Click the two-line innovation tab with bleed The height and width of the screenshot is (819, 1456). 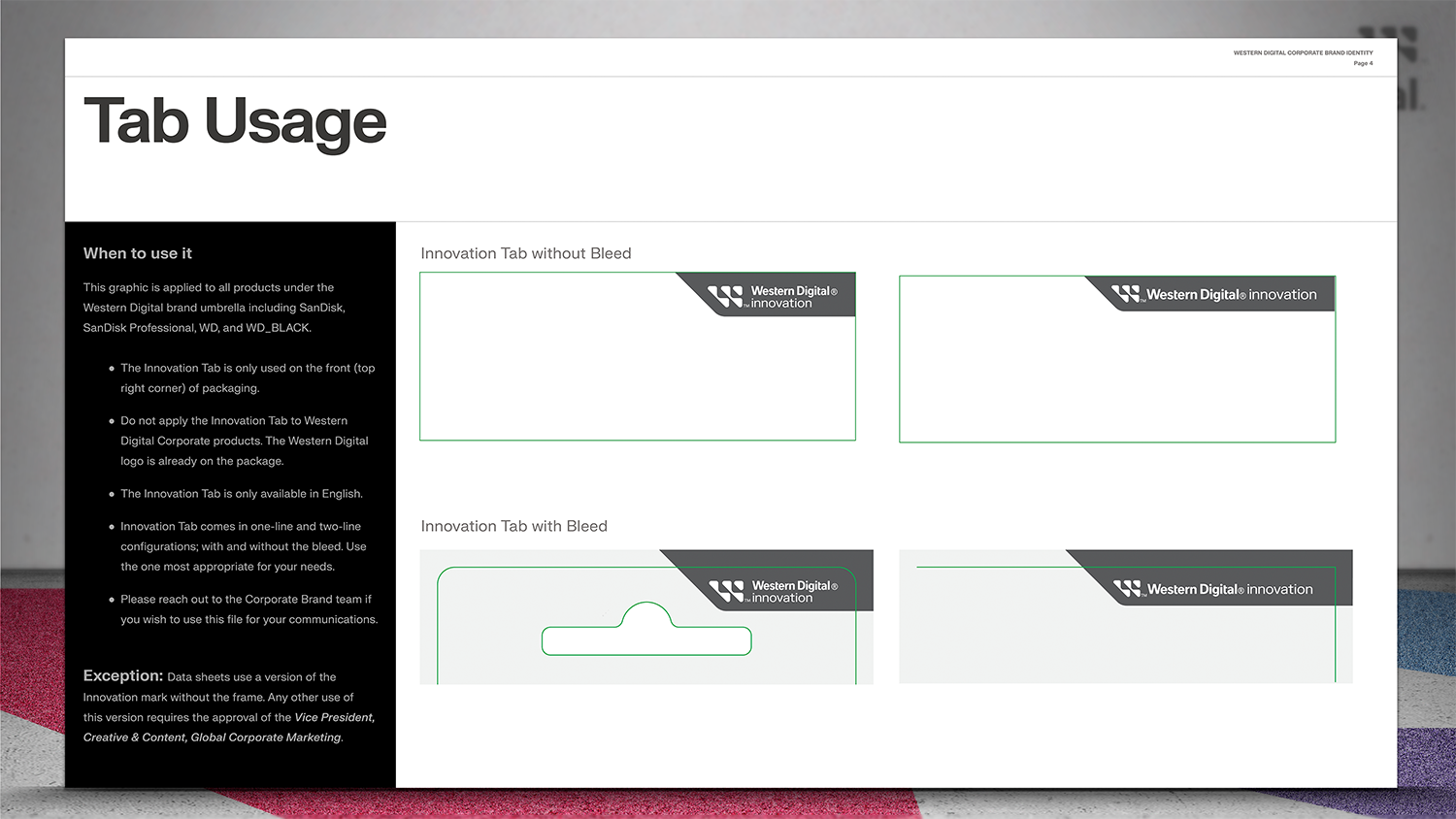tap(768, 580)
